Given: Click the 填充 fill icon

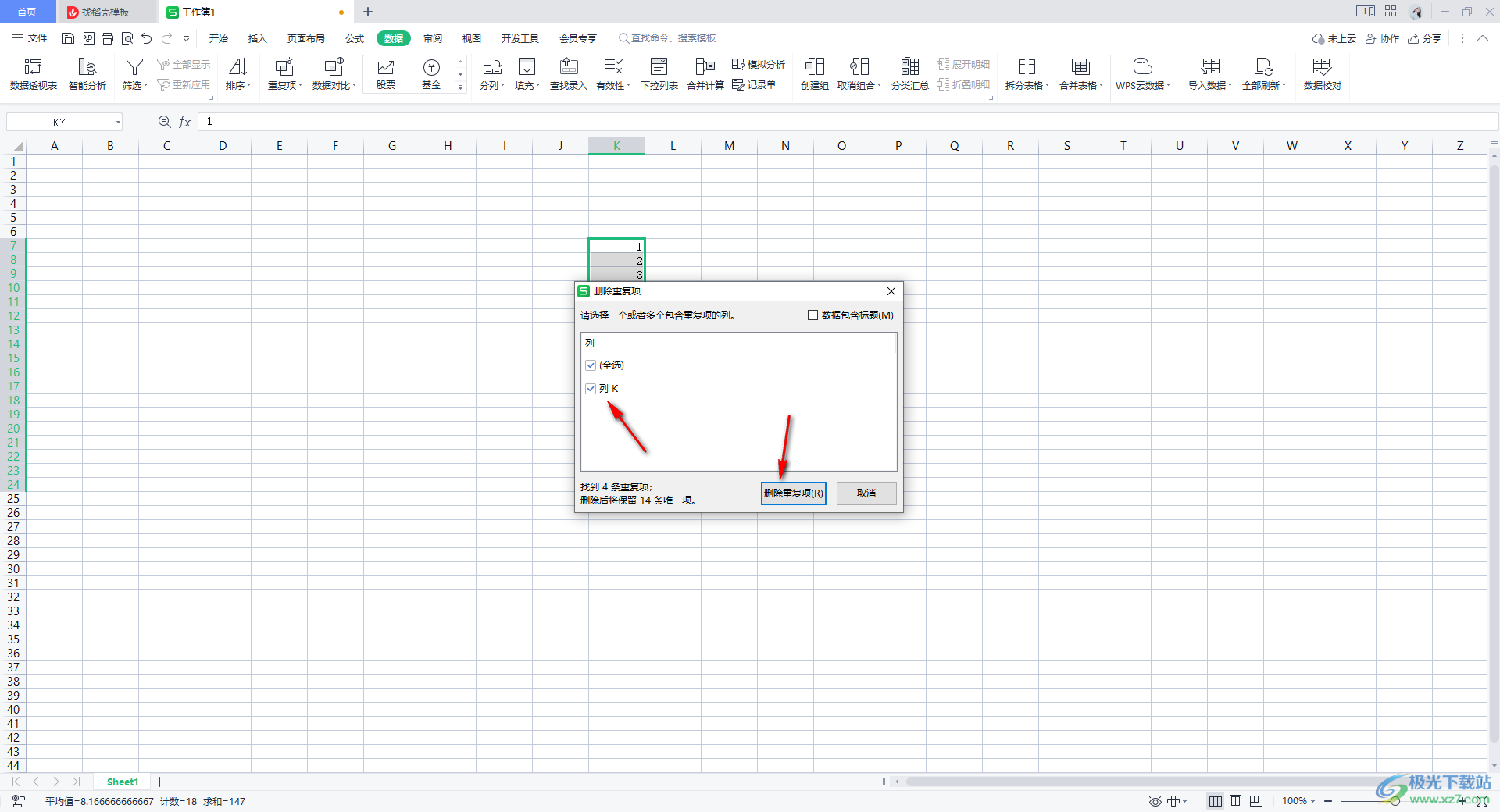Looking at the screenshot, I should 527,67.
